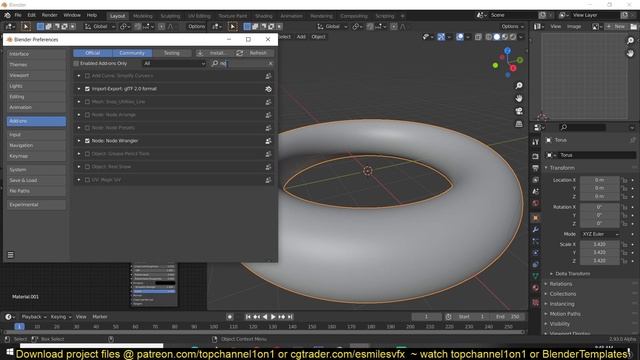Expand the glTF 2.0 format add-on details
The height and width of the screenshot is (360, 640).
click(x=79, y=89)
